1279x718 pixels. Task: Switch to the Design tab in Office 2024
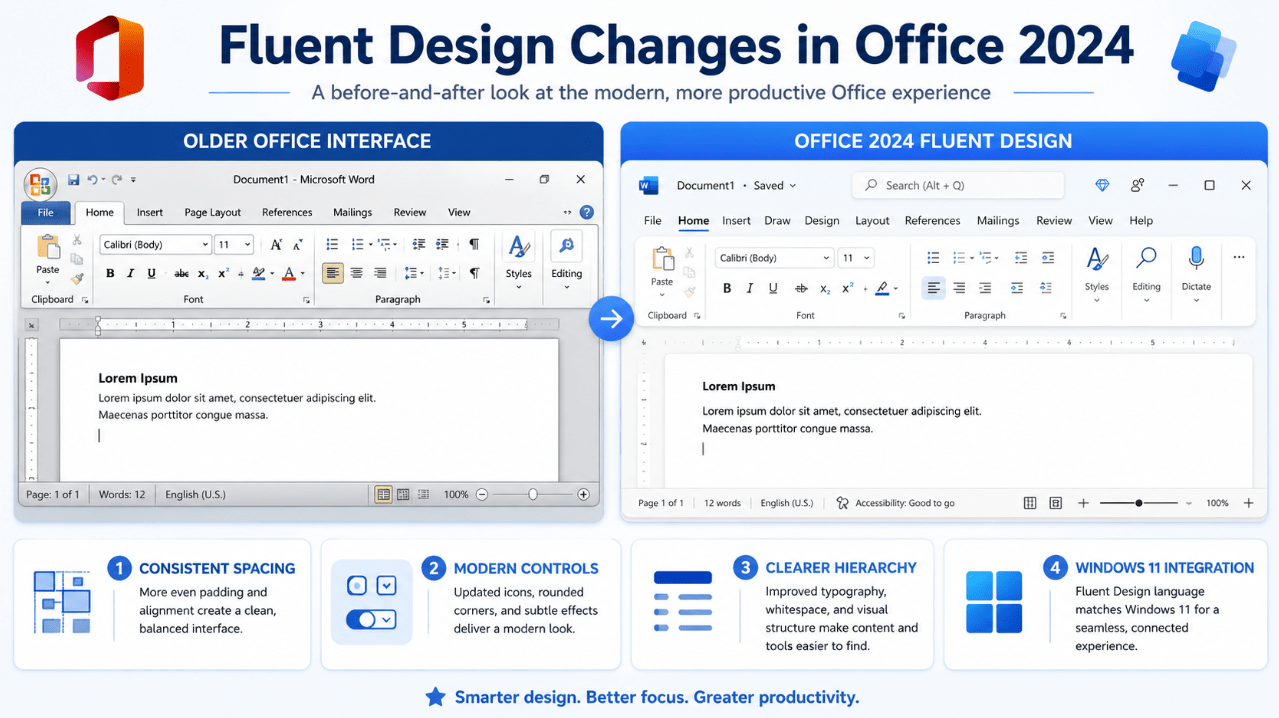(822, 221)
